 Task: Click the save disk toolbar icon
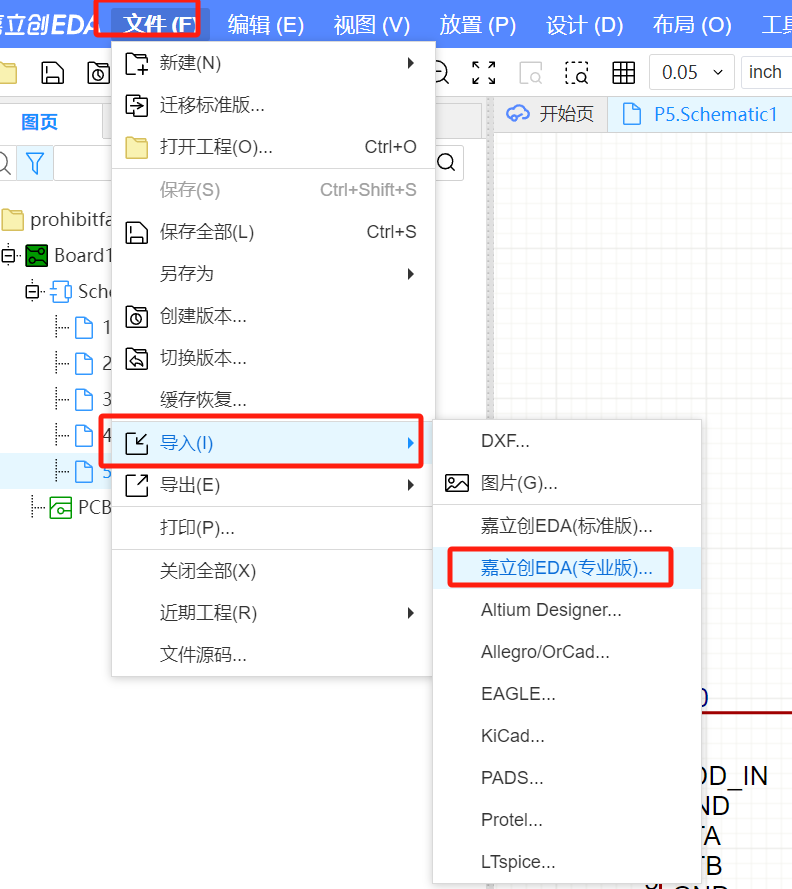tap(53, 73)
